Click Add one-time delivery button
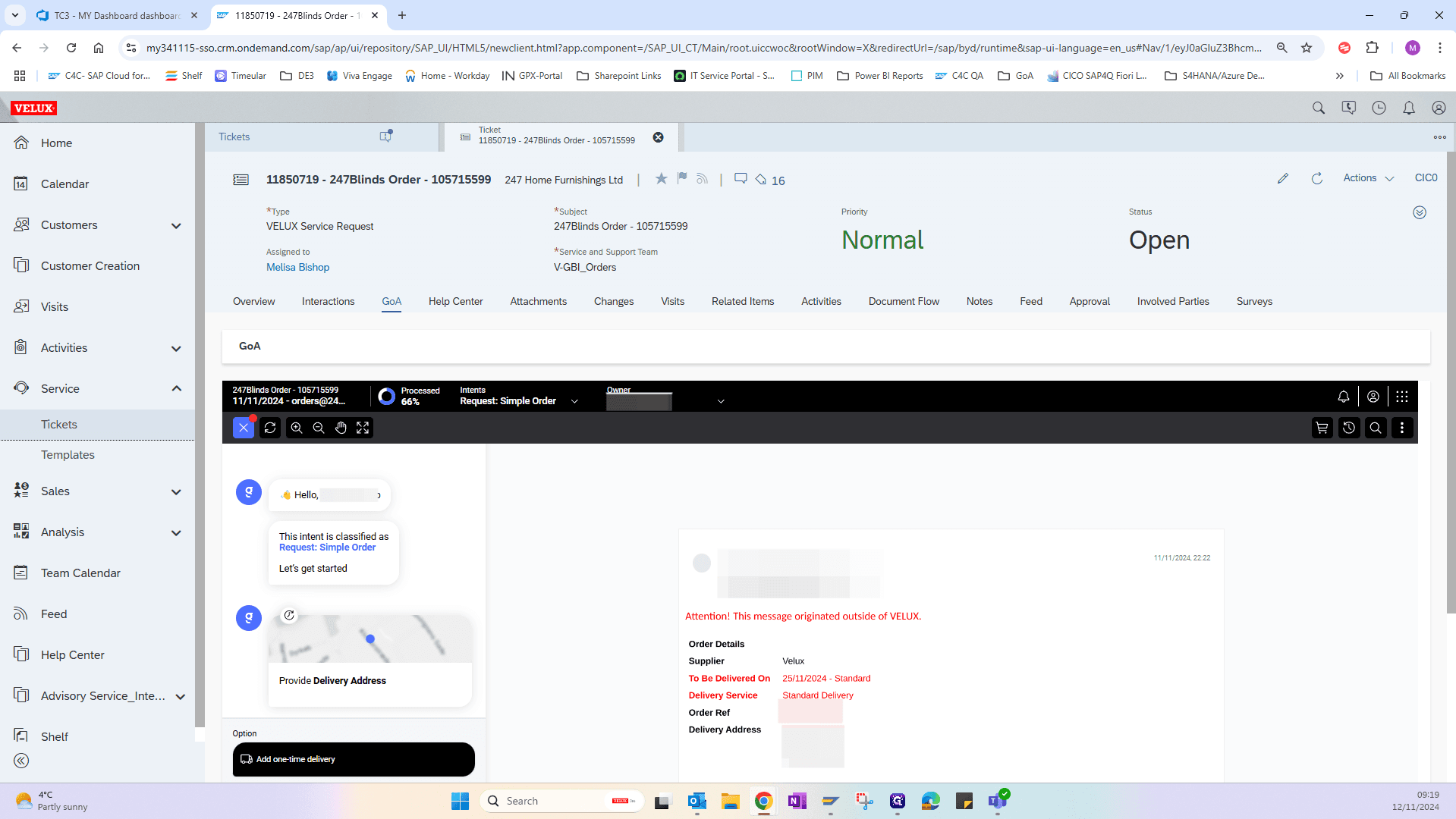Viewport: 1456px width, 819px height. pyautogui.click(x=354, y=759)
